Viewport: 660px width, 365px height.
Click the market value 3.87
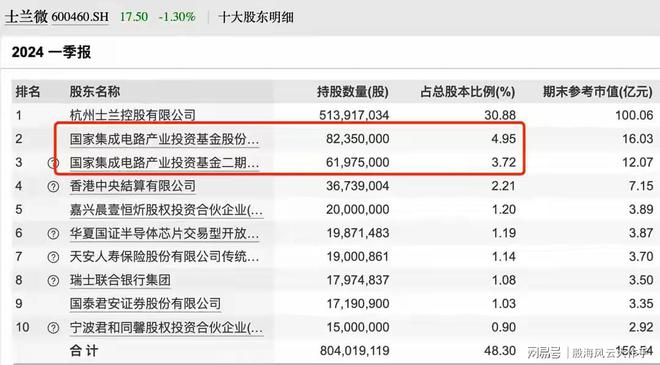point(641,233)
